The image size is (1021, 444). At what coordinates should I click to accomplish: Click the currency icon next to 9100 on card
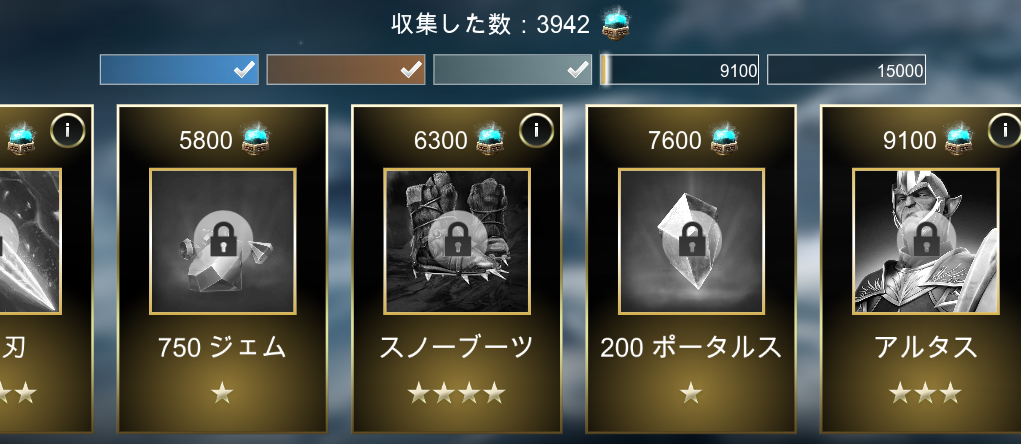point(959,139)
